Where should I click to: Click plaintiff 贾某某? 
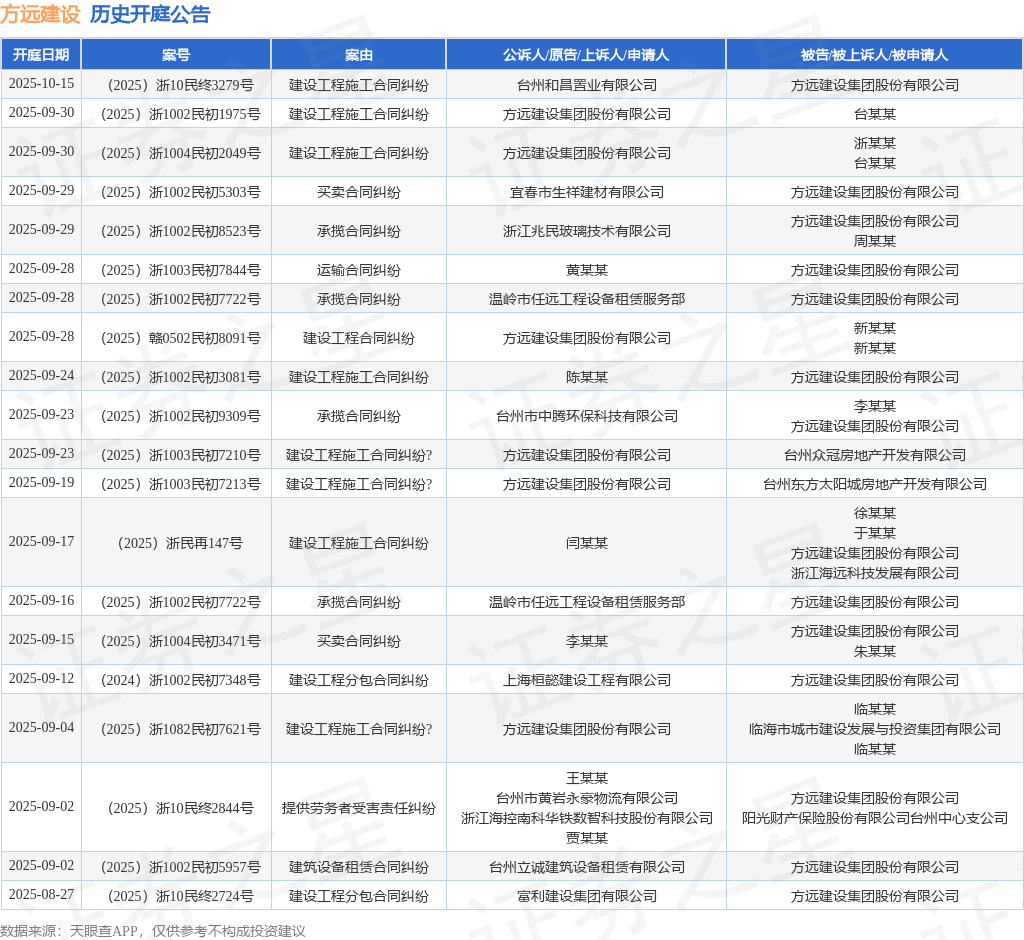(x=586, y=837)
